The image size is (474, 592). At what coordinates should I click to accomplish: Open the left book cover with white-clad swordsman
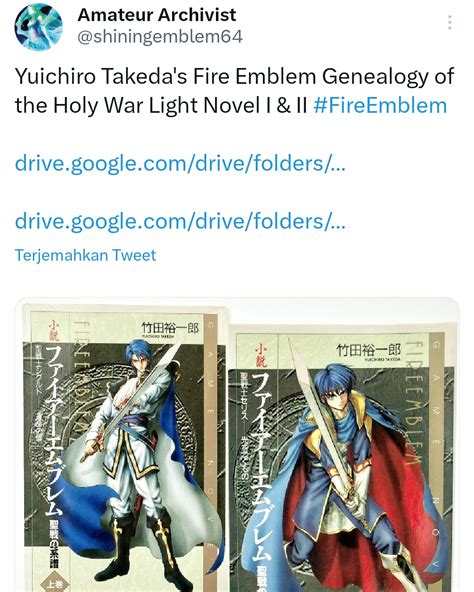(x=125, y=447)
